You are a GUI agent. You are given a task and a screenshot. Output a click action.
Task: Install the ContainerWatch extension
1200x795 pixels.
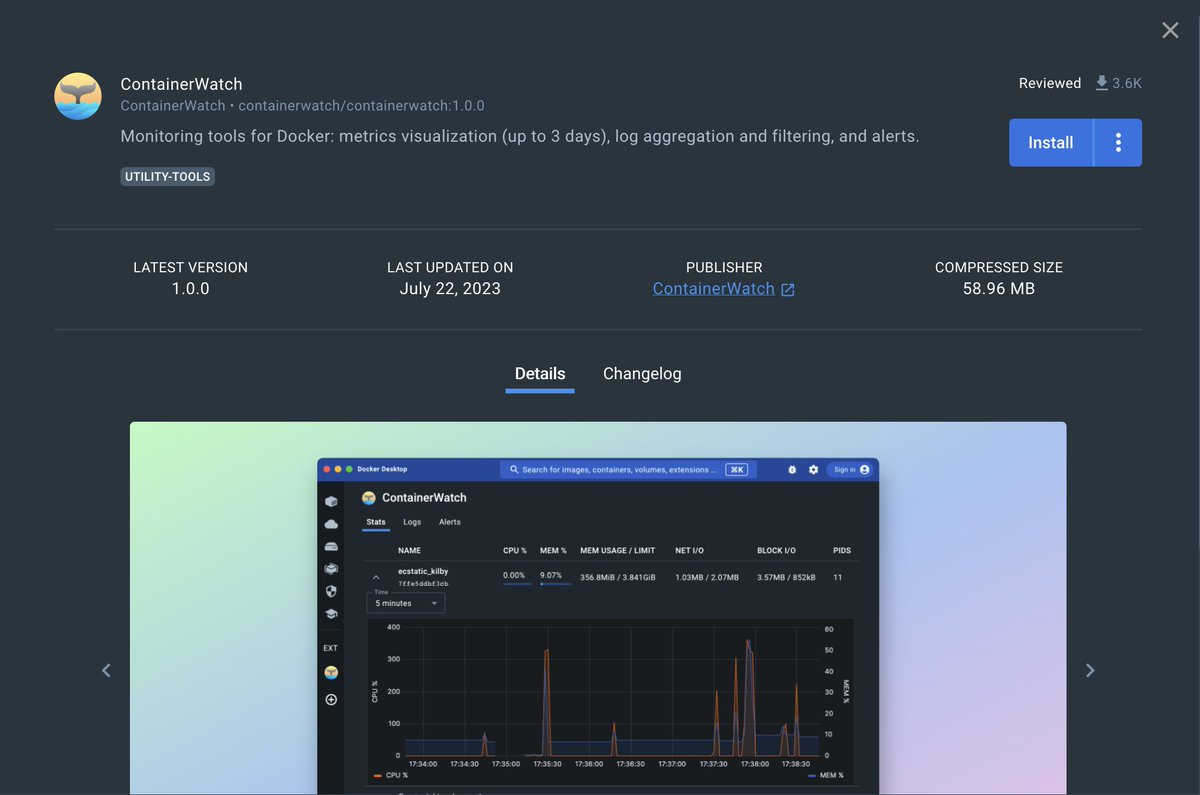click(x=1051, y=143)
